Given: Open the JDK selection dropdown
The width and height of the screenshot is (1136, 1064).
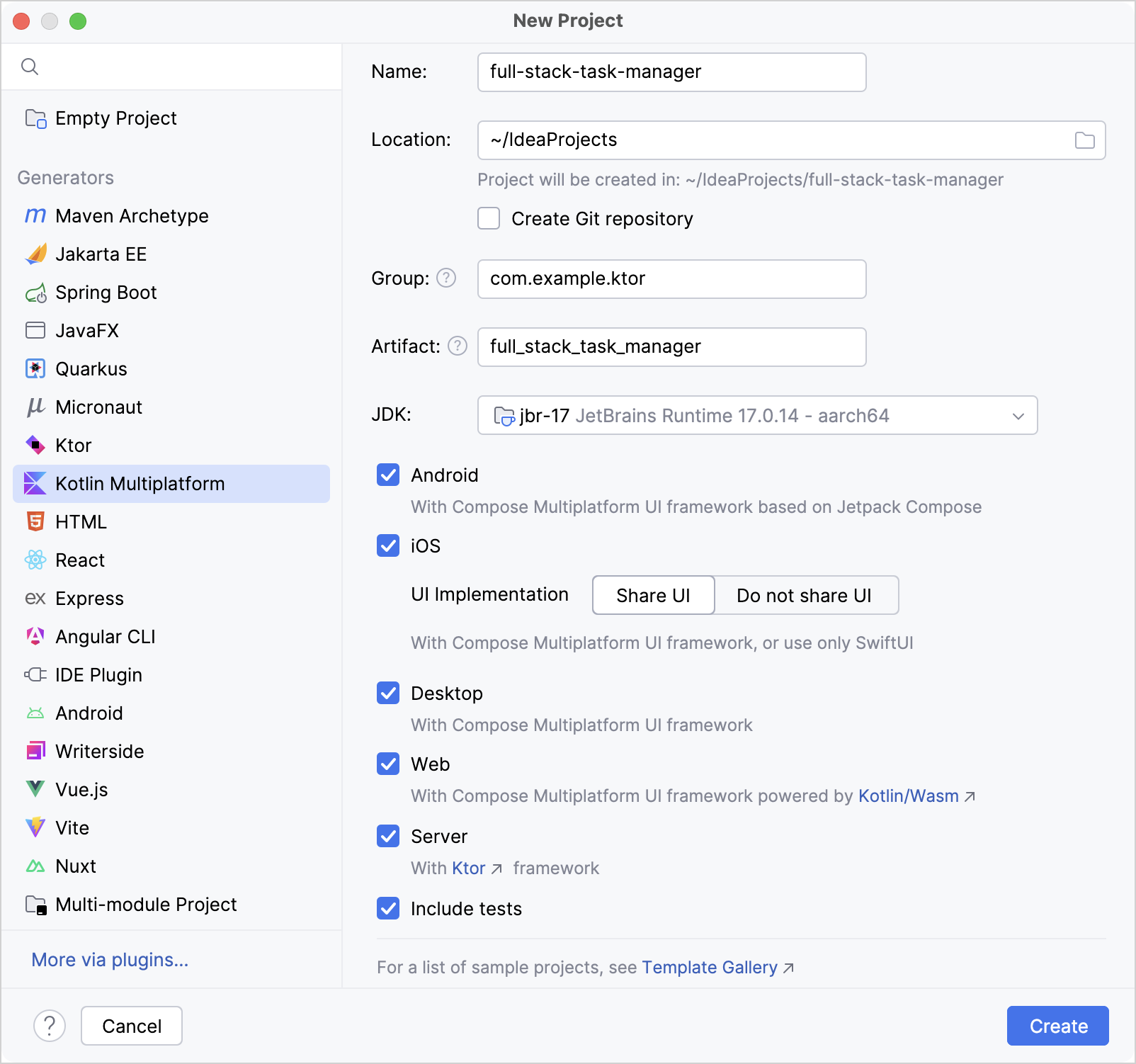Looking at the screenshot, I should [x=1018, y=415].
